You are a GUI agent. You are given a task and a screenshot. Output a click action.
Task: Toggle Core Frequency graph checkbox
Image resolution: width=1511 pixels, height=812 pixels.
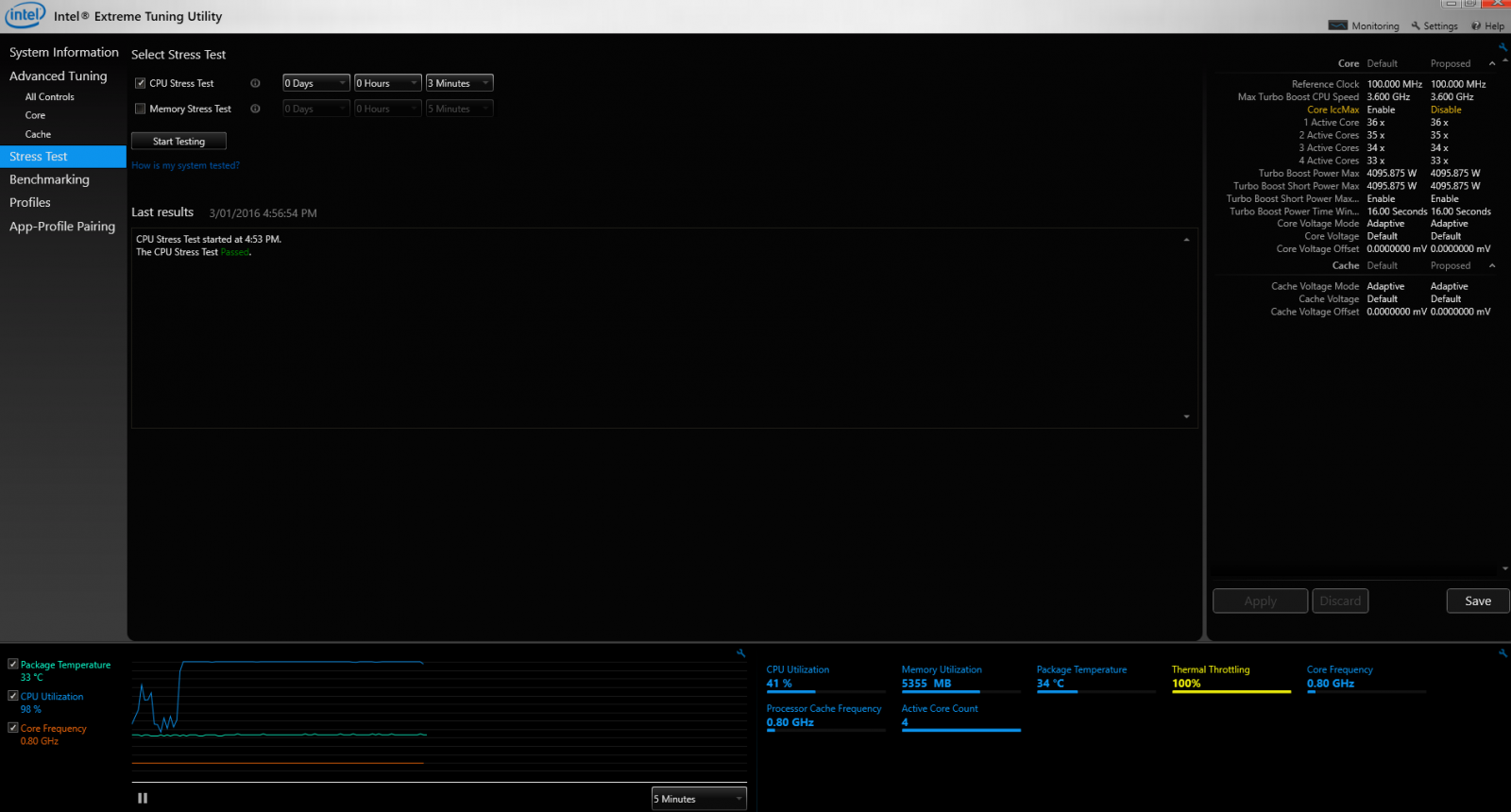click(13, 728)
